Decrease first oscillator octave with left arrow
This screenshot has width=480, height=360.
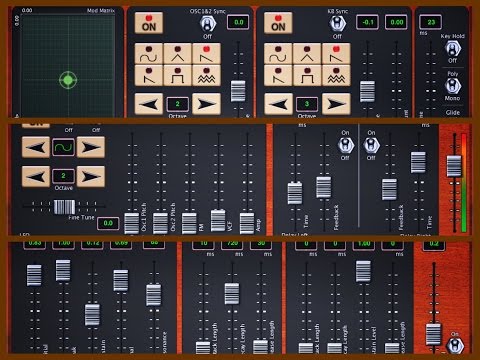[x=149, y=104]
